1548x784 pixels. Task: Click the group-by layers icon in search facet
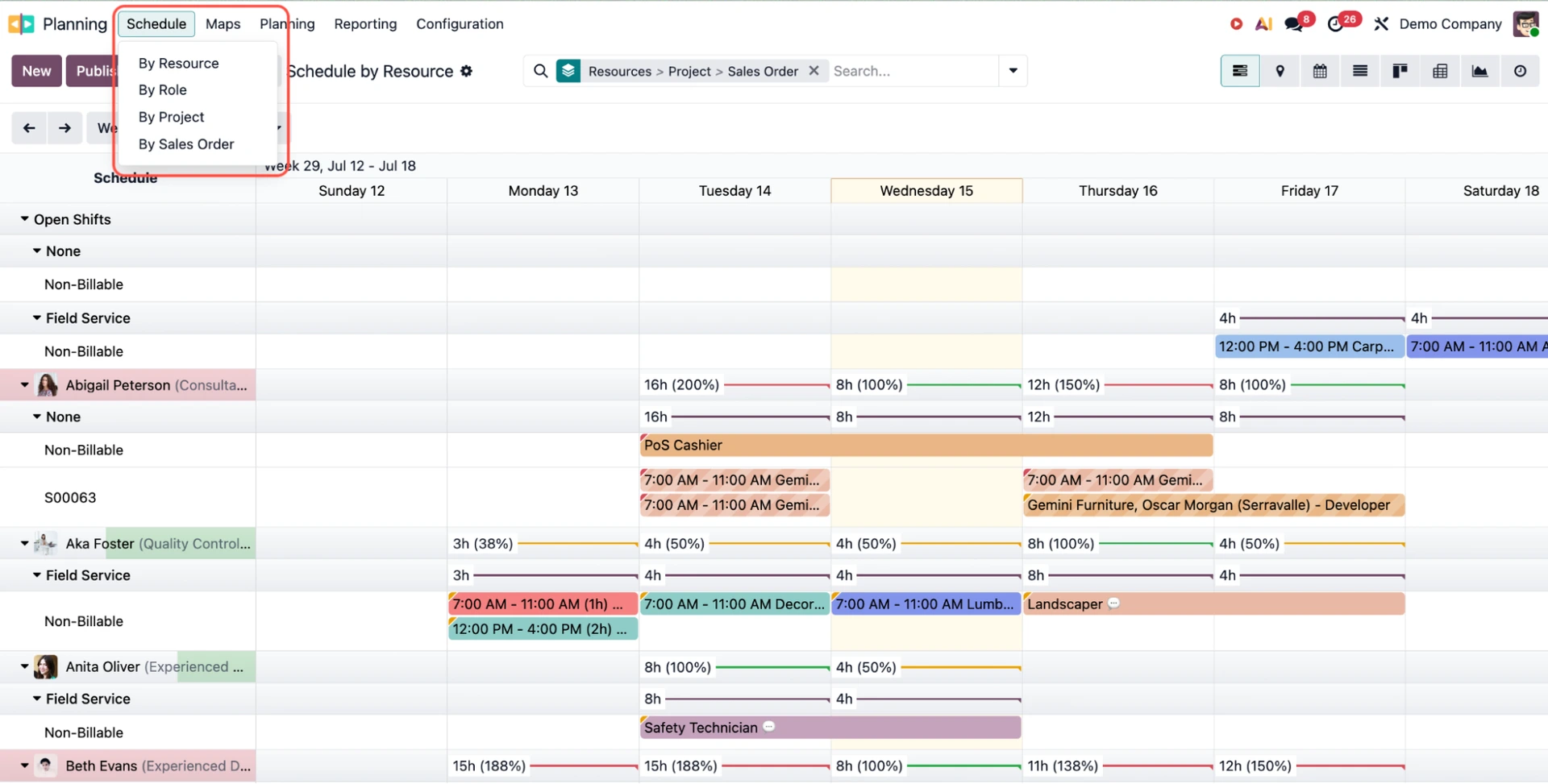click(x=568, y=71)
